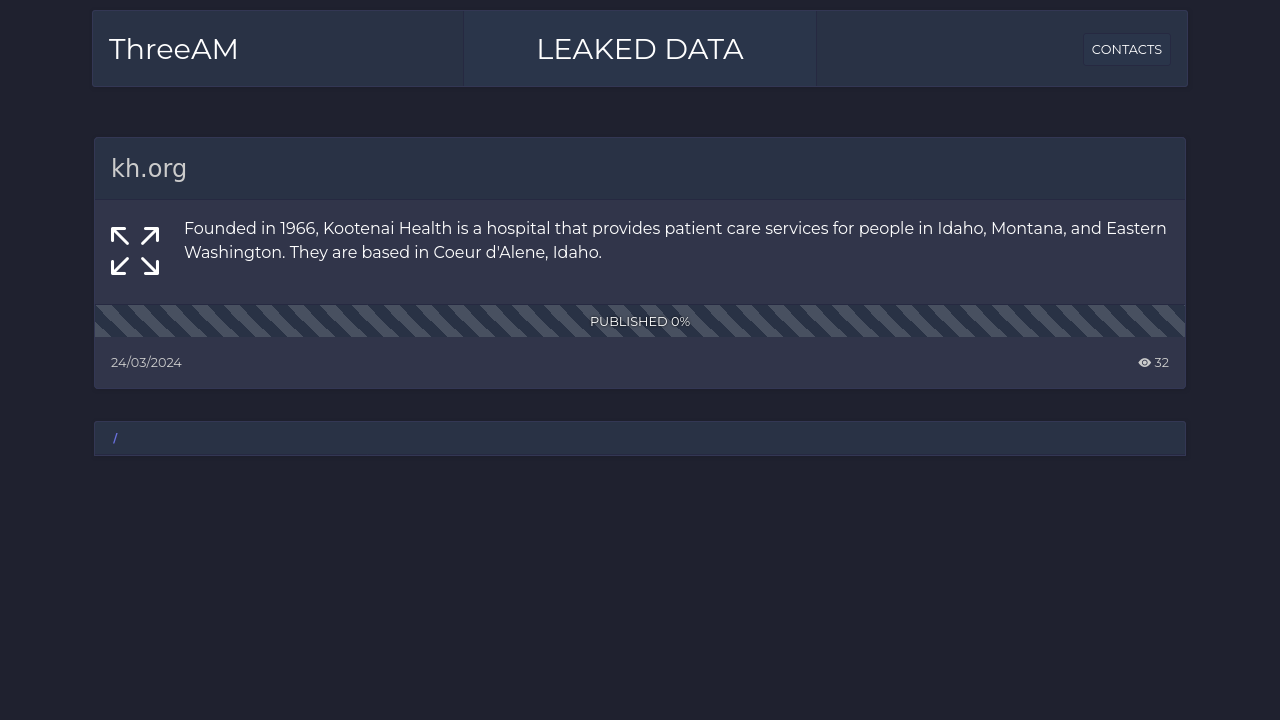Click the Kootenai Health description paragraph
The height and width of the screenshot is (720, 1280).
(675, 241)
